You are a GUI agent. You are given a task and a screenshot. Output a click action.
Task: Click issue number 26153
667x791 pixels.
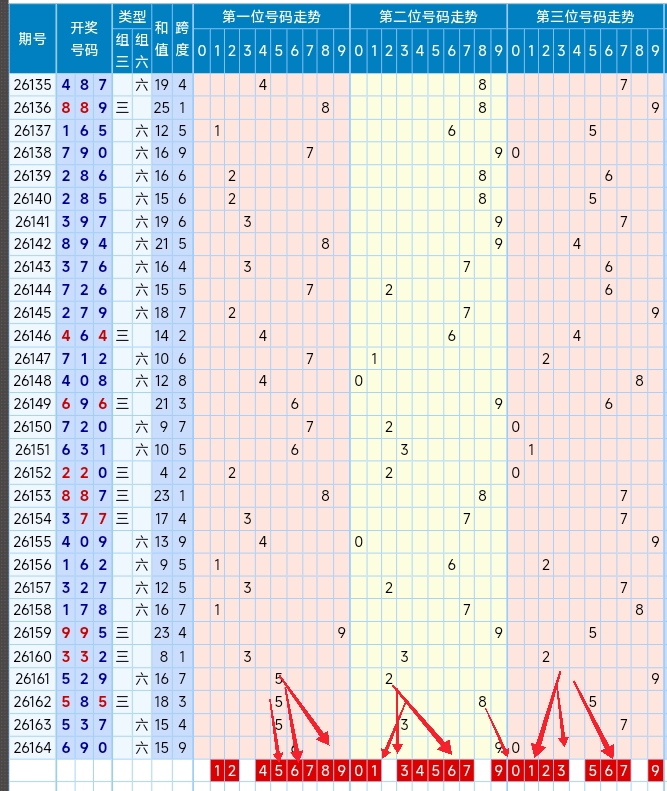33,495
